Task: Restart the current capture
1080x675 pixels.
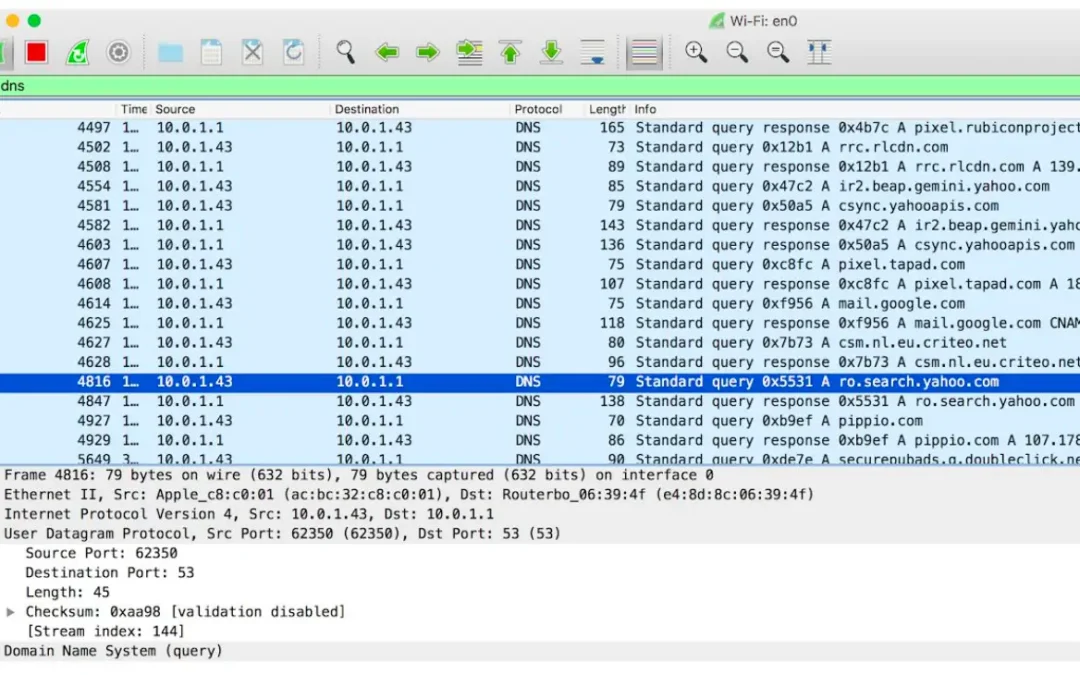Action: [x=78, y=52]
